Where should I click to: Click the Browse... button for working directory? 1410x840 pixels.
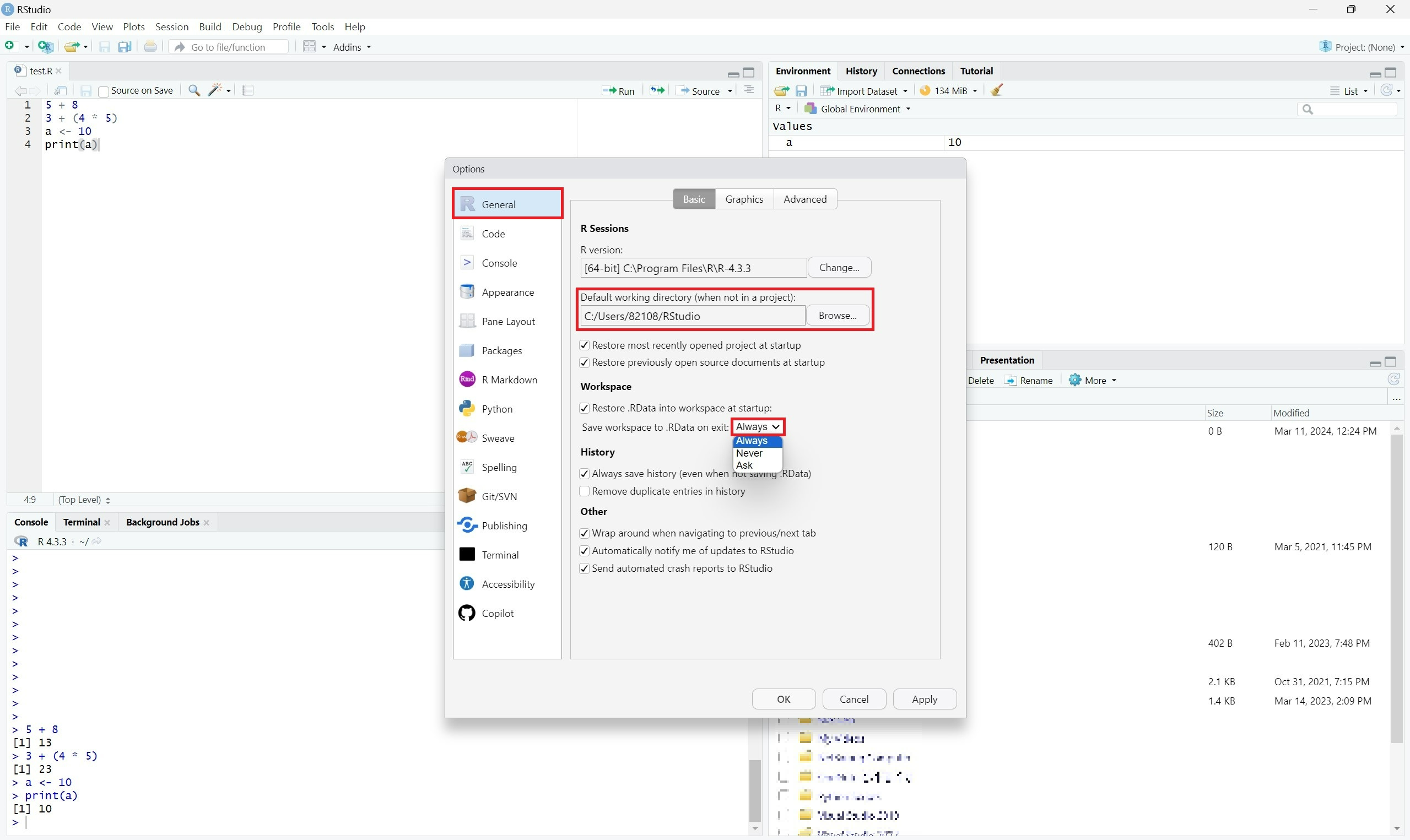pos(837,316)
